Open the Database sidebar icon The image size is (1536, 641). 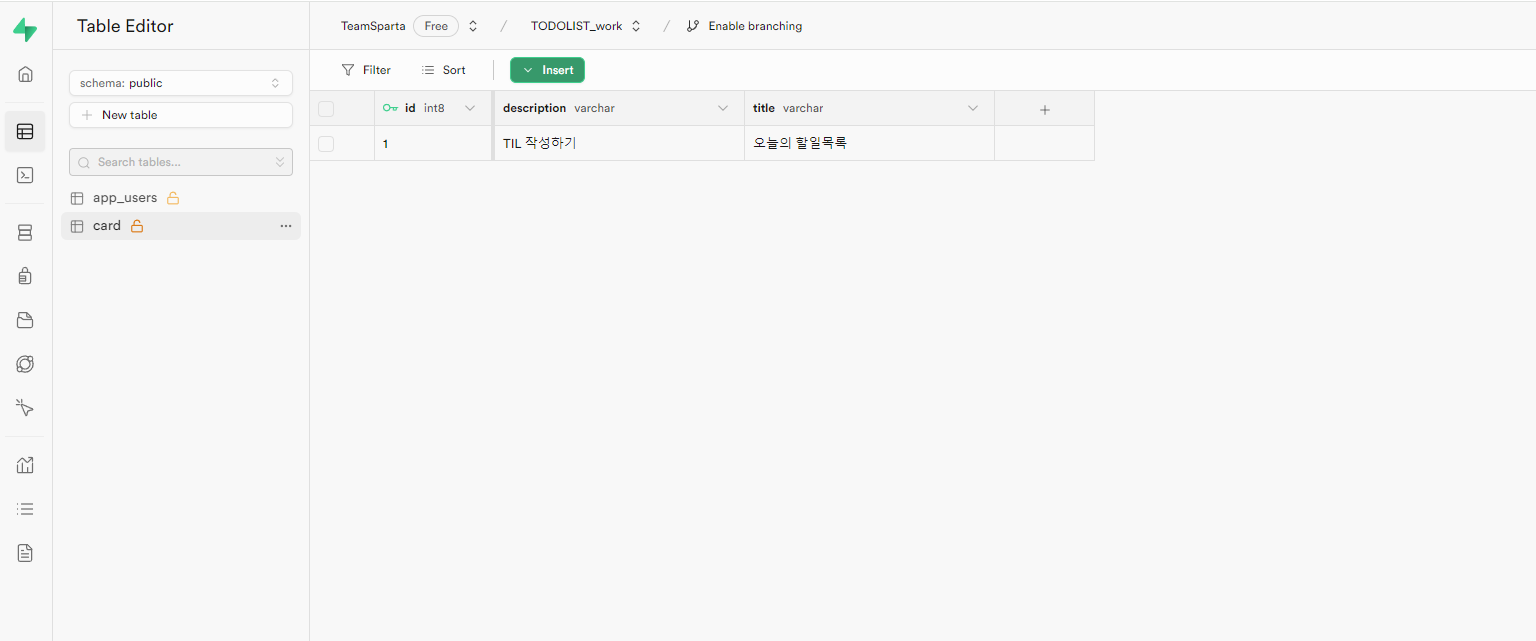coord(25,232)
